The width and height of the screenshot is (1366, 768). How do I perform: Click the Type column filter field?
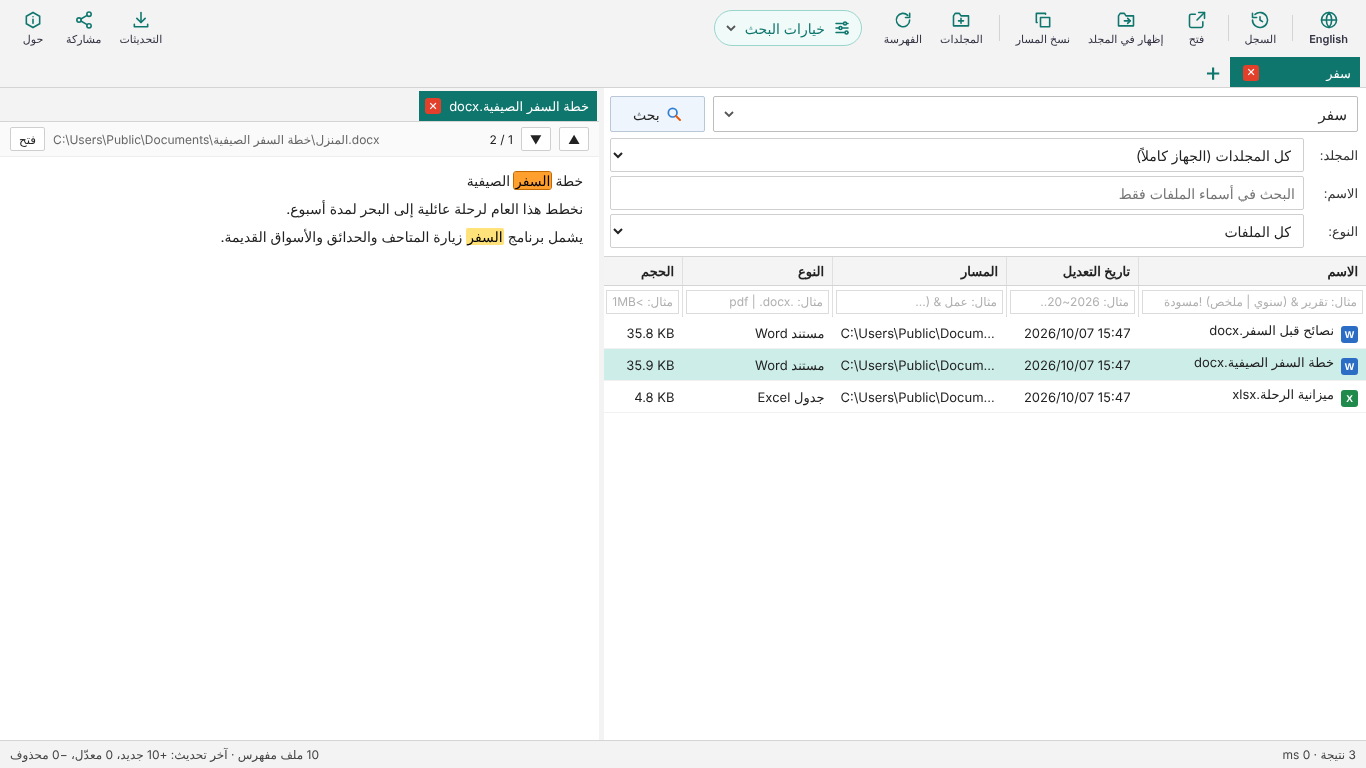click(x=757, y=302)
